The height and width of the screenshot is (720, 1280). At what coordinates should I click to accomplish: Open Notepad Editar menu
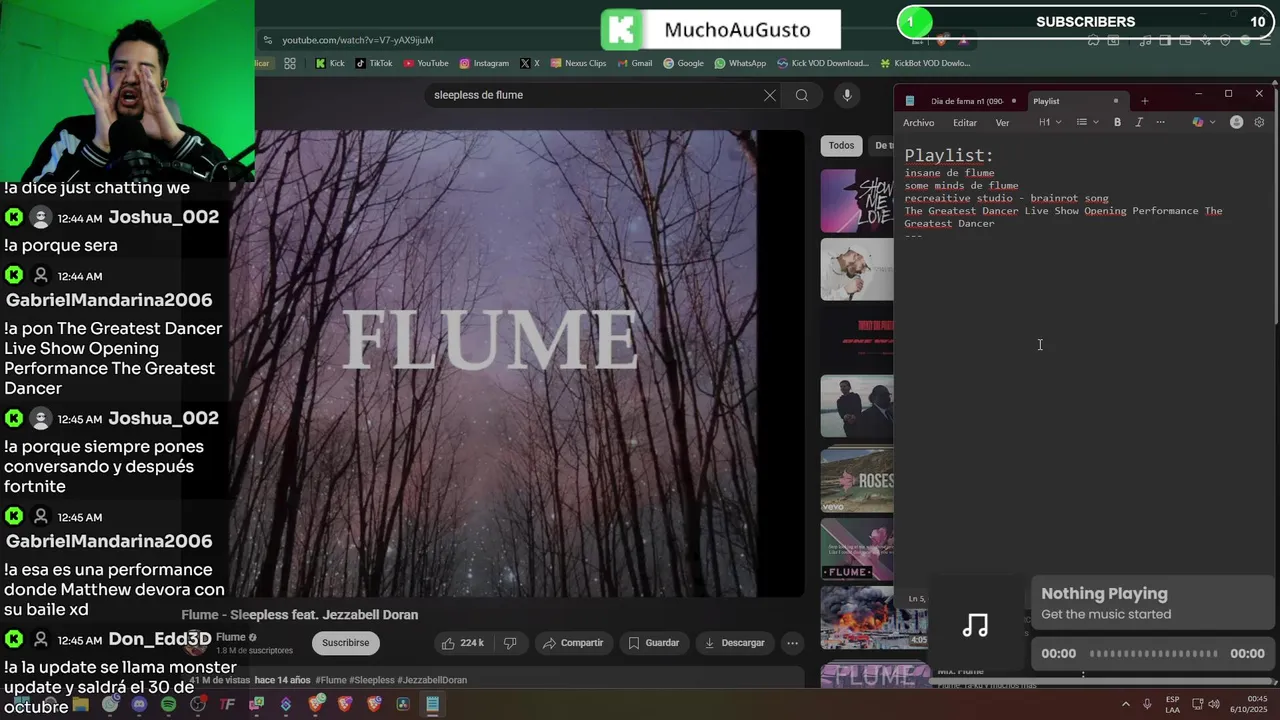coord(965,123)
